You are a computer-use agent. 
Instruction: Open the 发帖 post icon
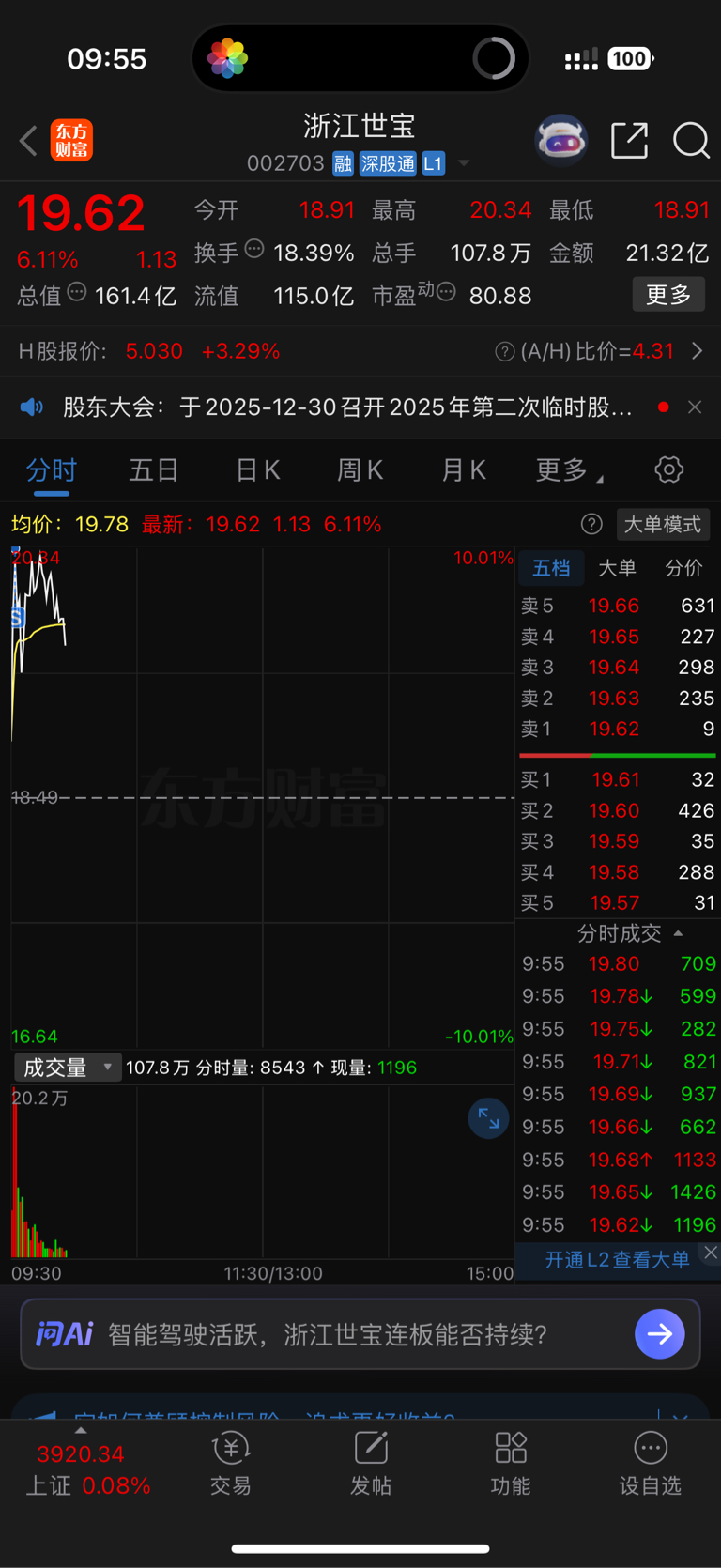(371, 1463)
